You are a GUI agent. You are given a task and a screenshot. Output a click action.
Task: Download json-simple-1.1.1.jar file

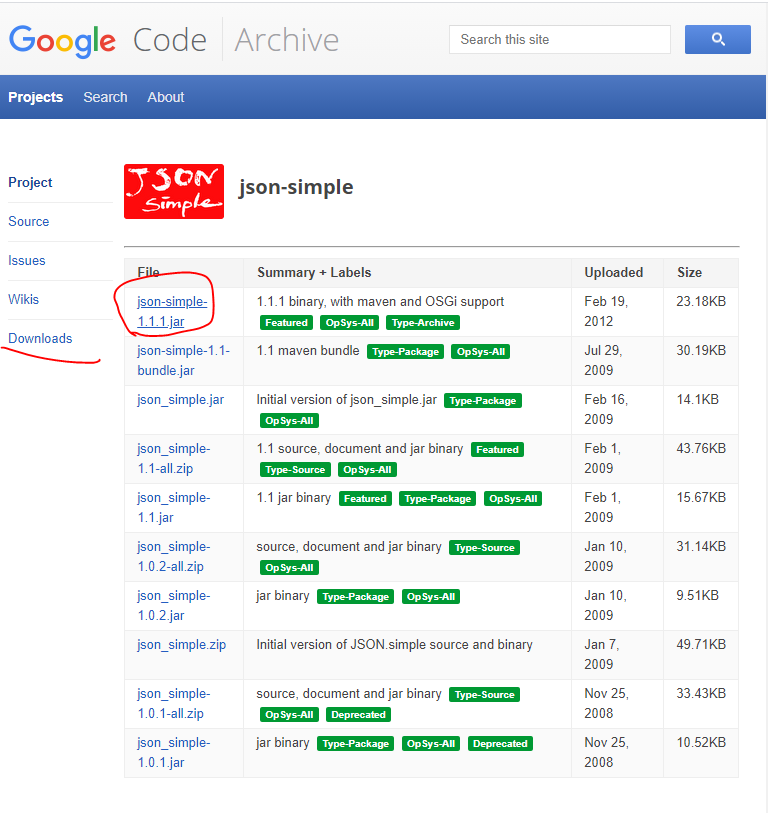tap(172, 312)
